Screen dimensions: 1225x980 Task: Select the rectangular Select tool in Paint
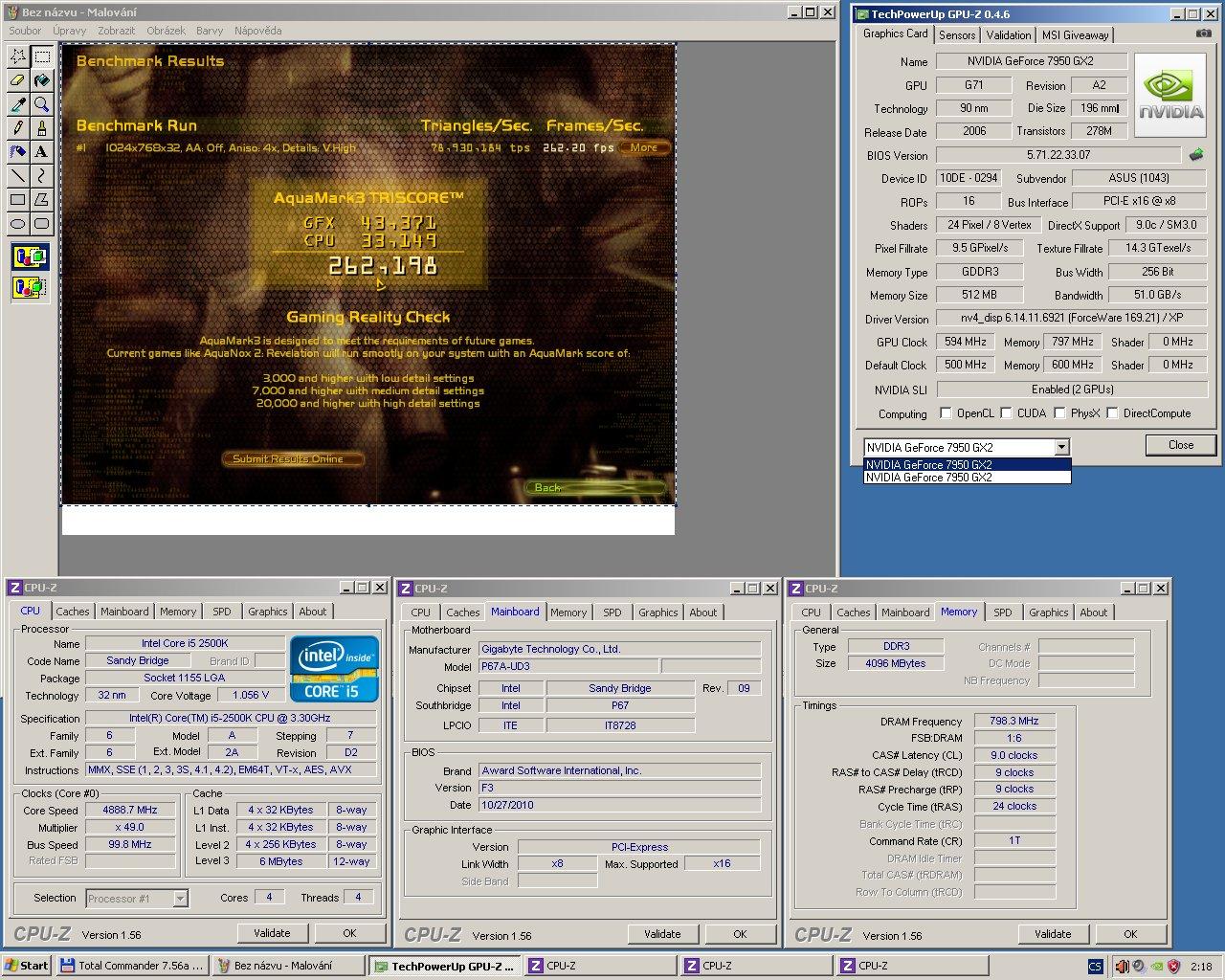pos(42,56)
